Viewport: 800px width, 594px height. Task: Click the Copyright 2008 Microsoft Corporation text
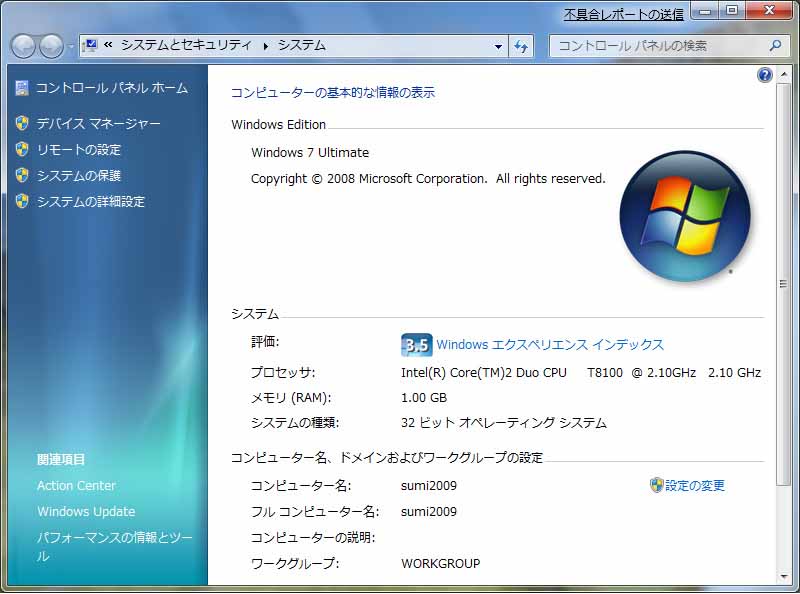coord(428,179)
